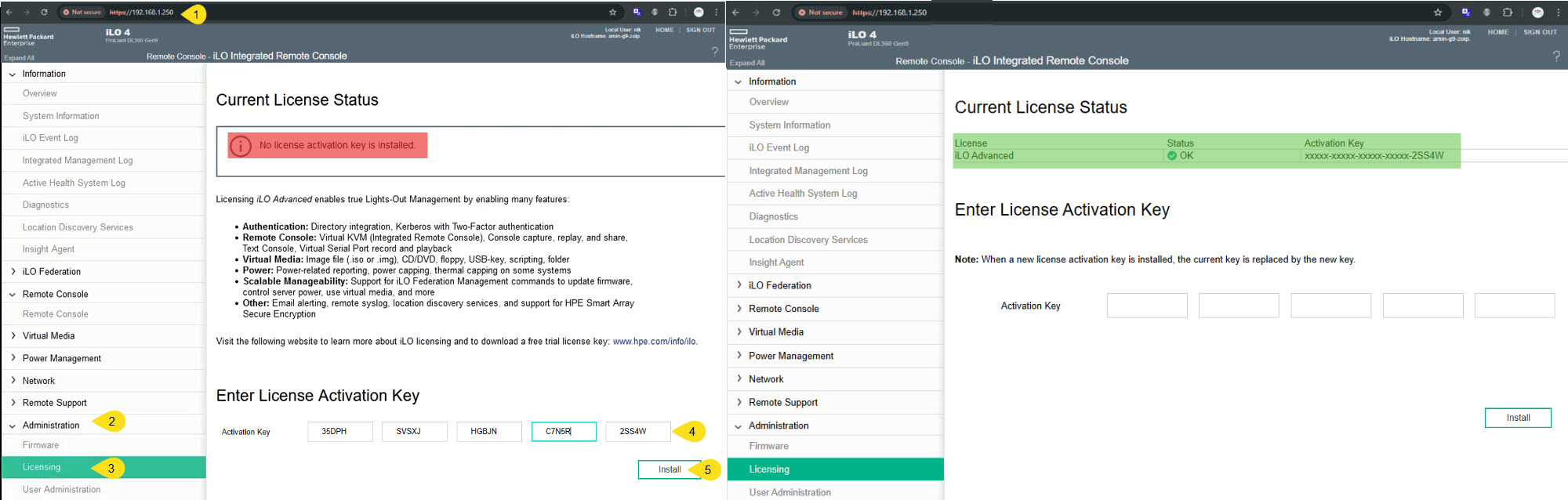Open the three-dot browser menu in left window
This screenshot has width=1568, height=500.
point(717,13)
